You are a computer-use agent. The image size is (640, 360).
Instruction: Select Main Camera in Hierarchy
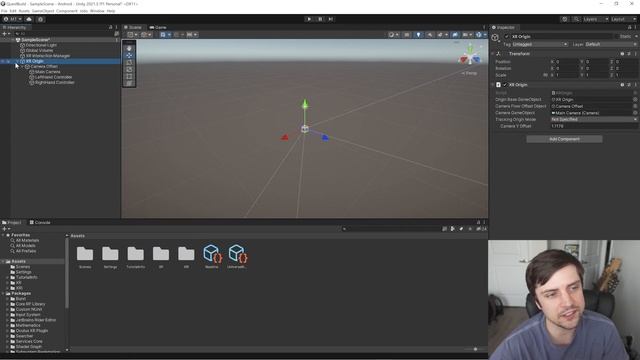[47, 72]
